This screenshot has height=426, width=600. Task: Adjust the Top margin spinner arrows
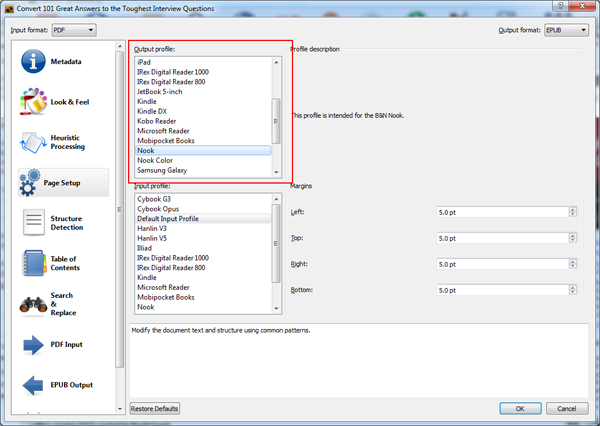(573, 238)
